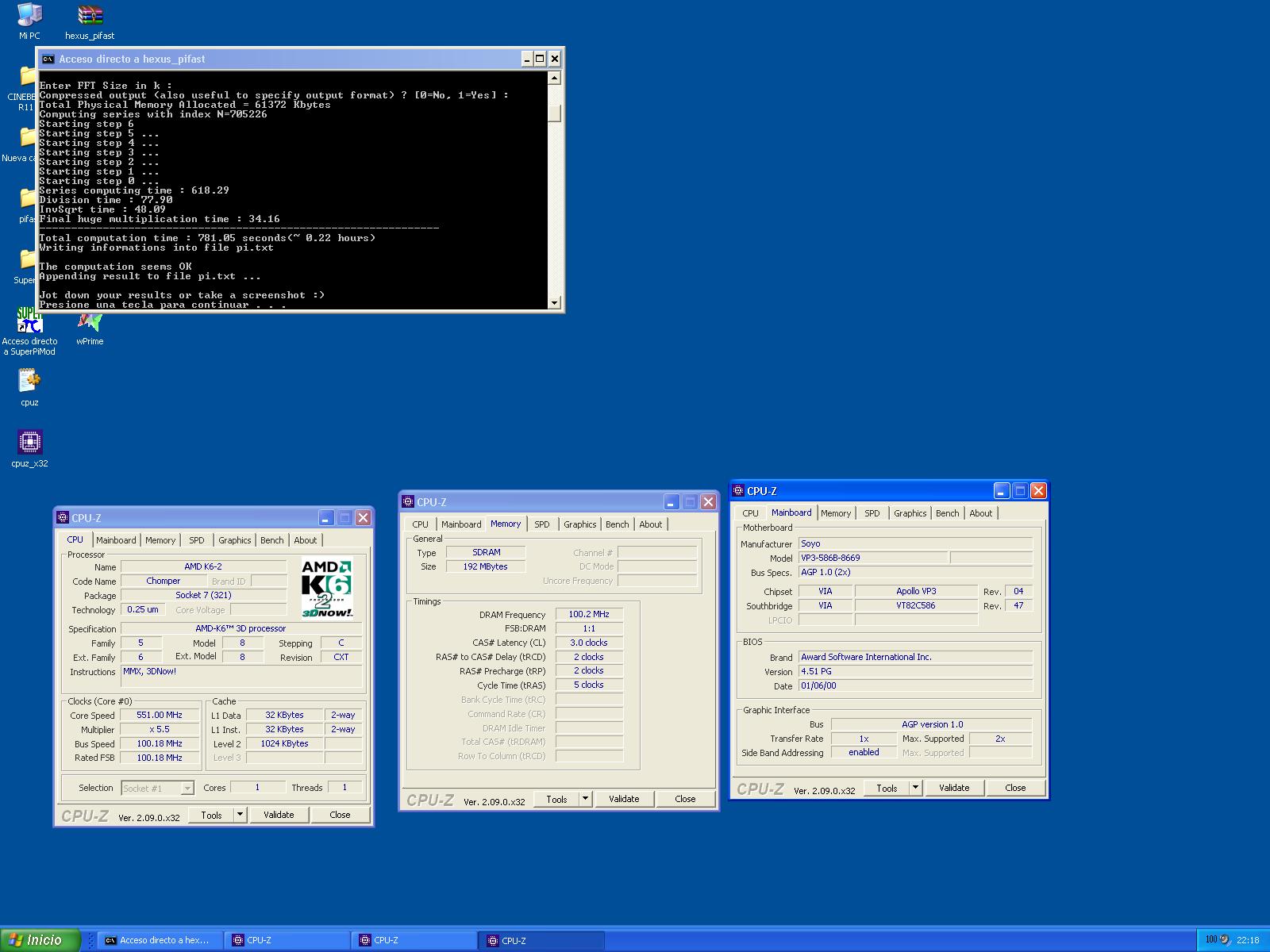This screenshot has height=952, width=1270.
Task: Click Close button in CPU window
Action: (340, 815)
